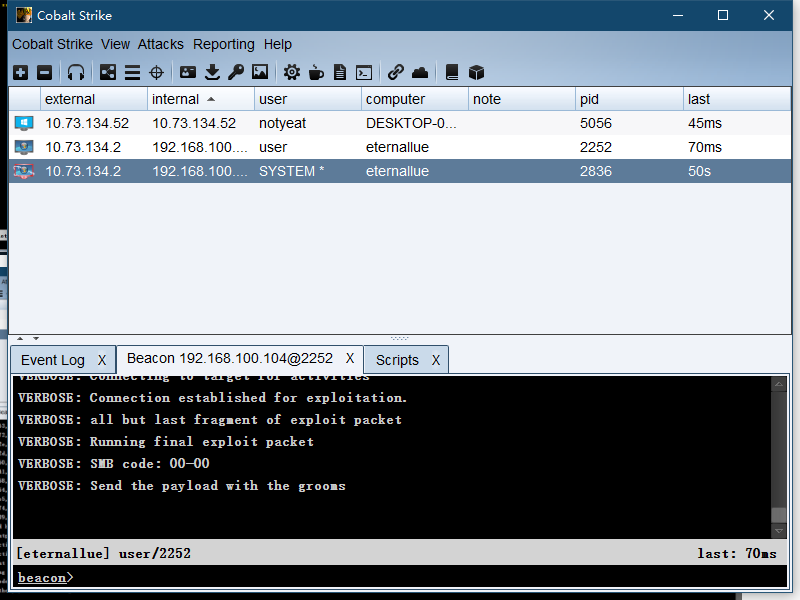Image resolution: width=800 pixels, height=600 pixels.
Task: Open the Reporting menu
Action: tap(223, 44)
